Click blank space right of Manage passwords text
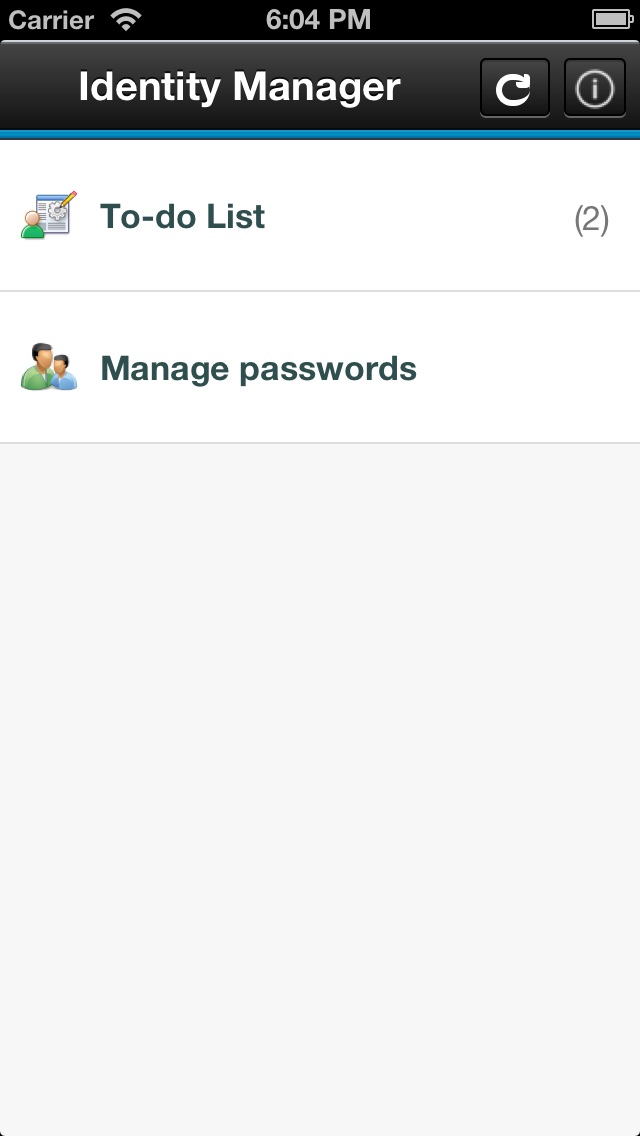The image size is (640, 1136). pos(530,369)
